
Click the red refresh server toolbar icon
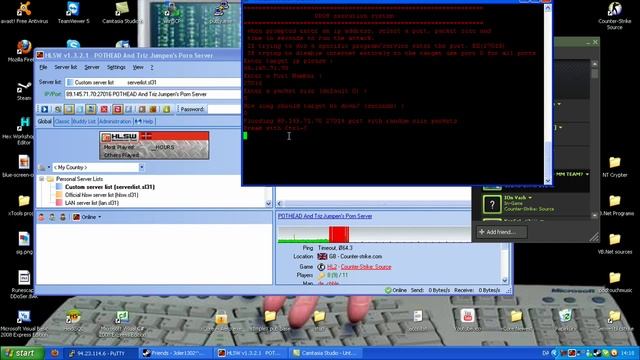click(x=118, y=109)
